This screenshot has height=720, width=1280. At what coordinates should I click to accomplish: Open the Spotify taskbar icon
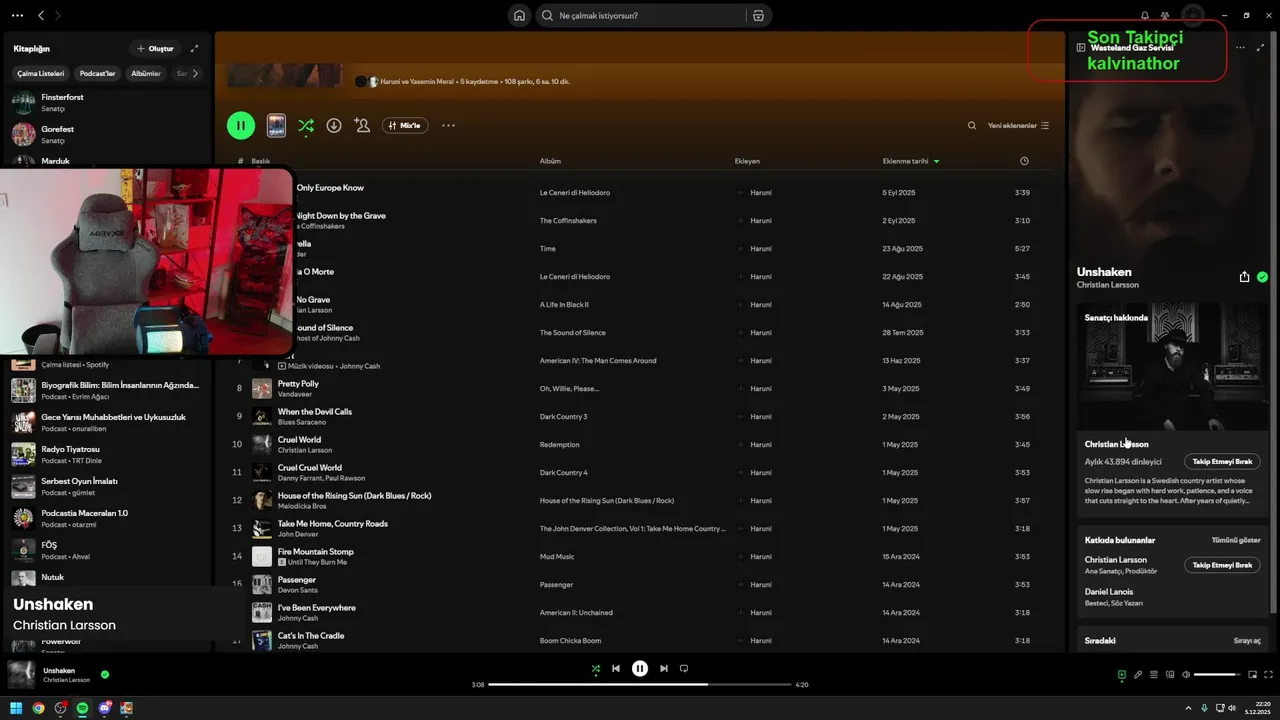82,708
